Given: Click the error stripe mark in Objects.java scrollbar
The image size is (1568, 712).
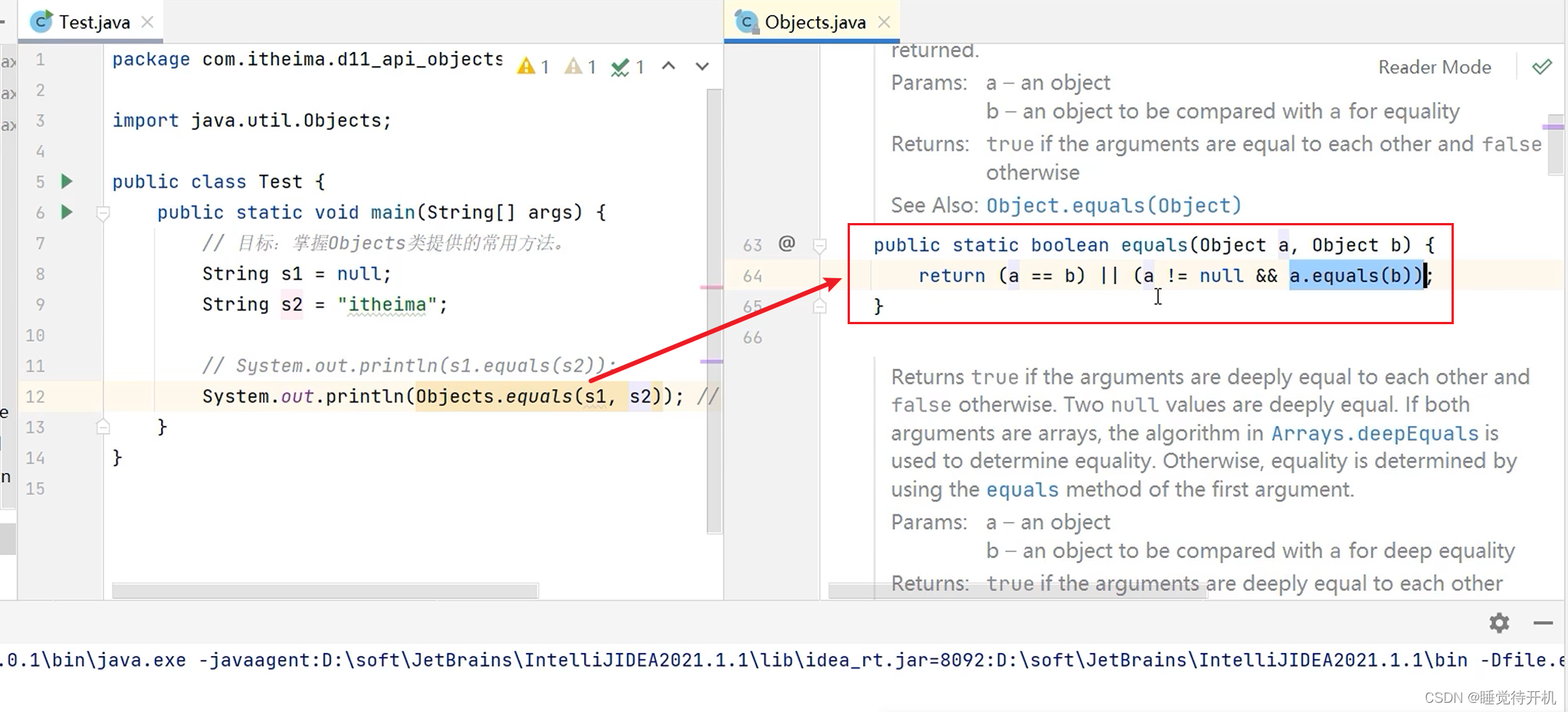Looking at the screenshot, I should [x=1553, y=126].
